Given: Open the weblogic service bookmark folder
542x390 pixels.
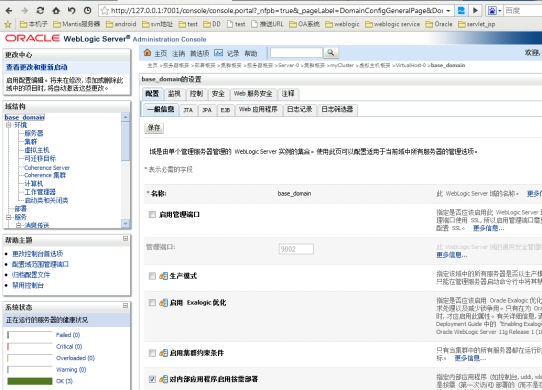Looking at the screenshot, I should (392, 24).
